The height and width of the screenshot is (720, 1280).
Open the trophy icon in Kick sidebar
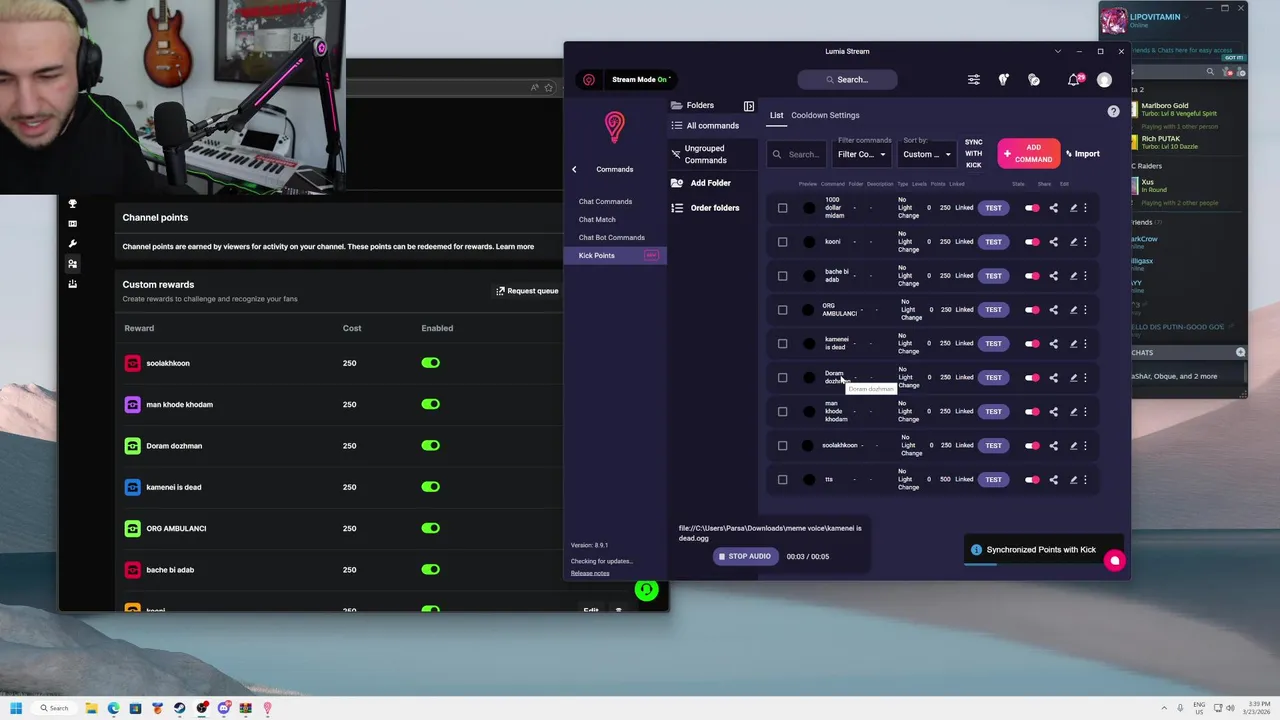tap(72, 204)
